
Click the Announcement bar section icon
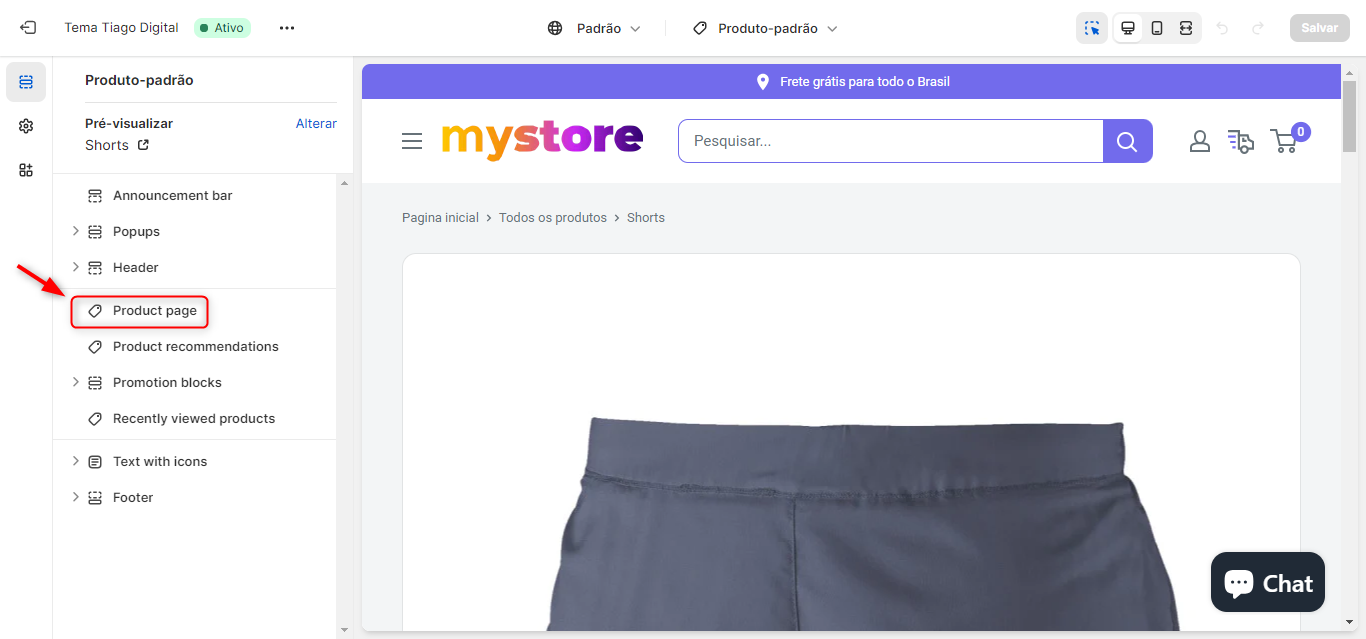[95, 196]
